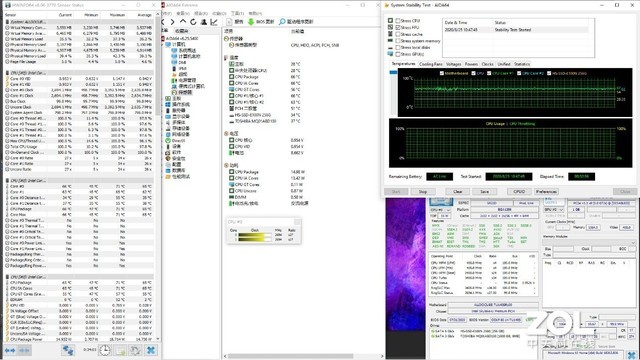Open the report page icon in AIDA64
This screenshot has height=360, width=640.
(229, 22)
